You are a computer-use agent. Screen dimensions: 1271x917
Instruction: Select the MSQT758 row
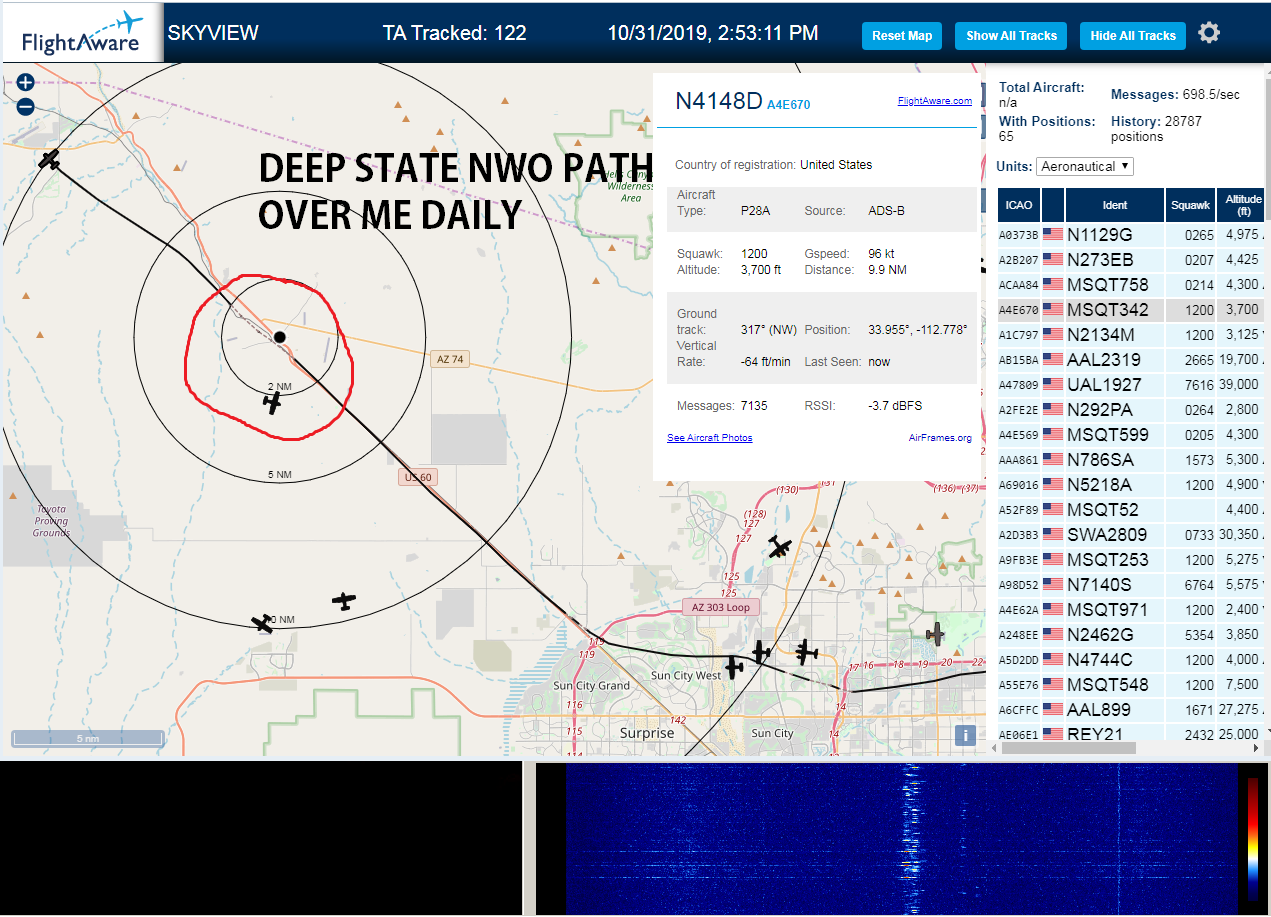(1131, 284)
